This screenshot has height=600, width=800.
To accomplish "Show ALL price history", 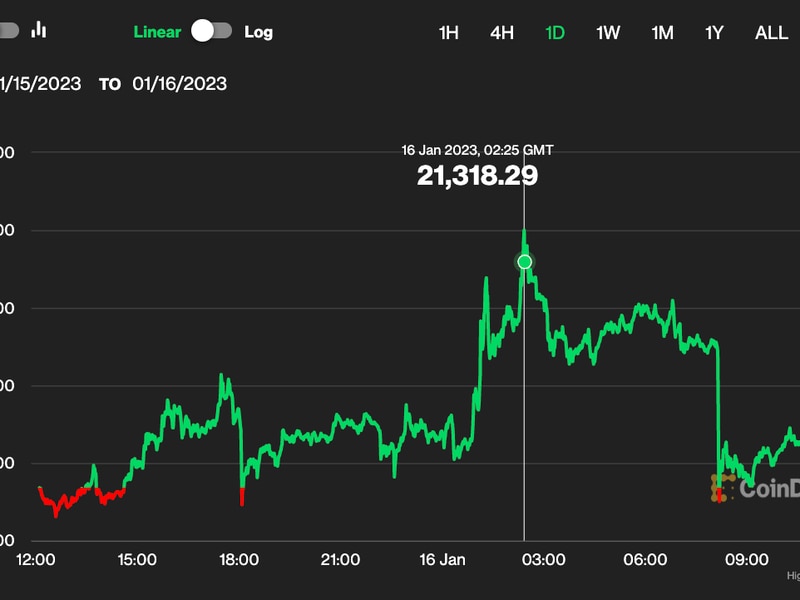I will 771,32.
